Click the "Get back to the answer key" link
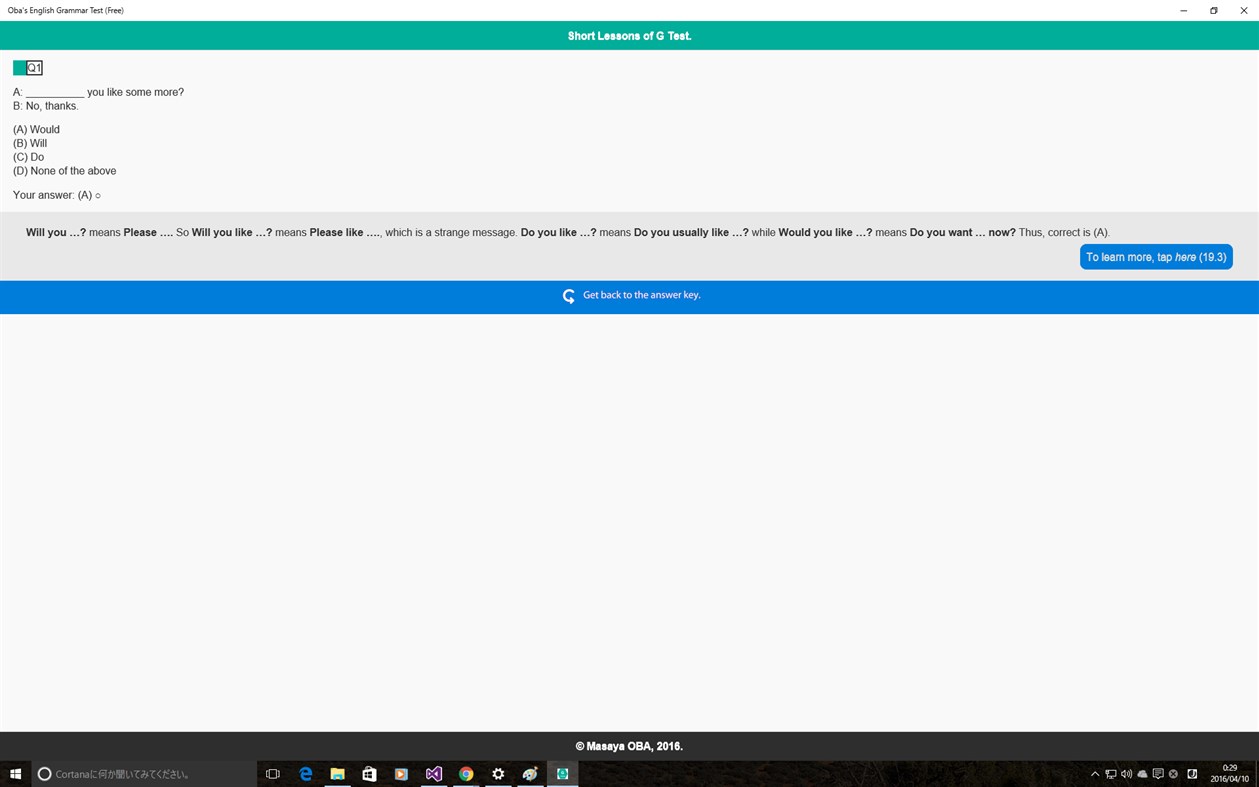1259x787 pixels. point(643,295)
